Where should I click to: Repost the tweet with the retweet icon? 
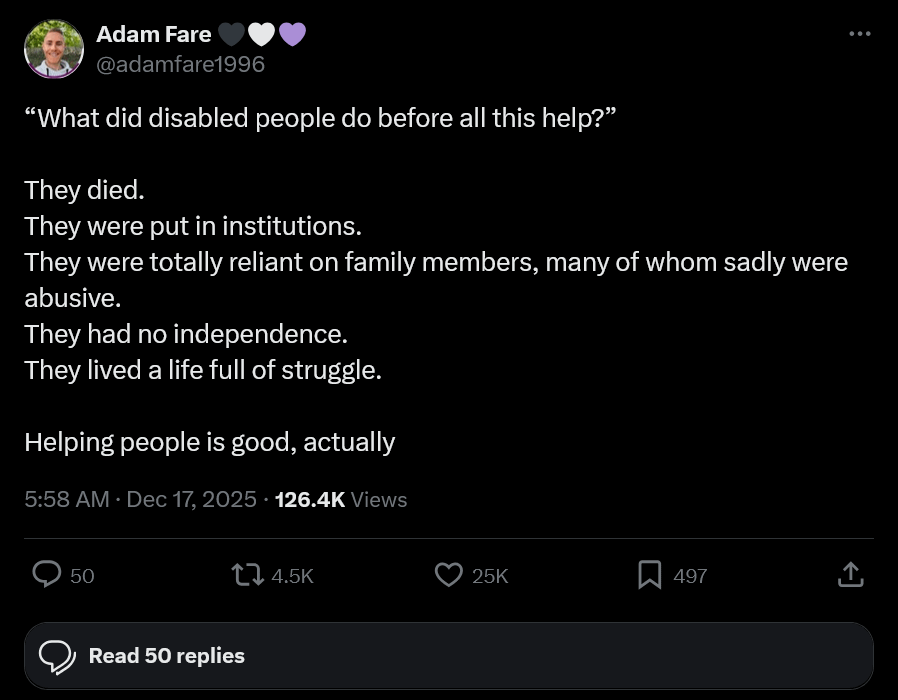pos(245,574)
